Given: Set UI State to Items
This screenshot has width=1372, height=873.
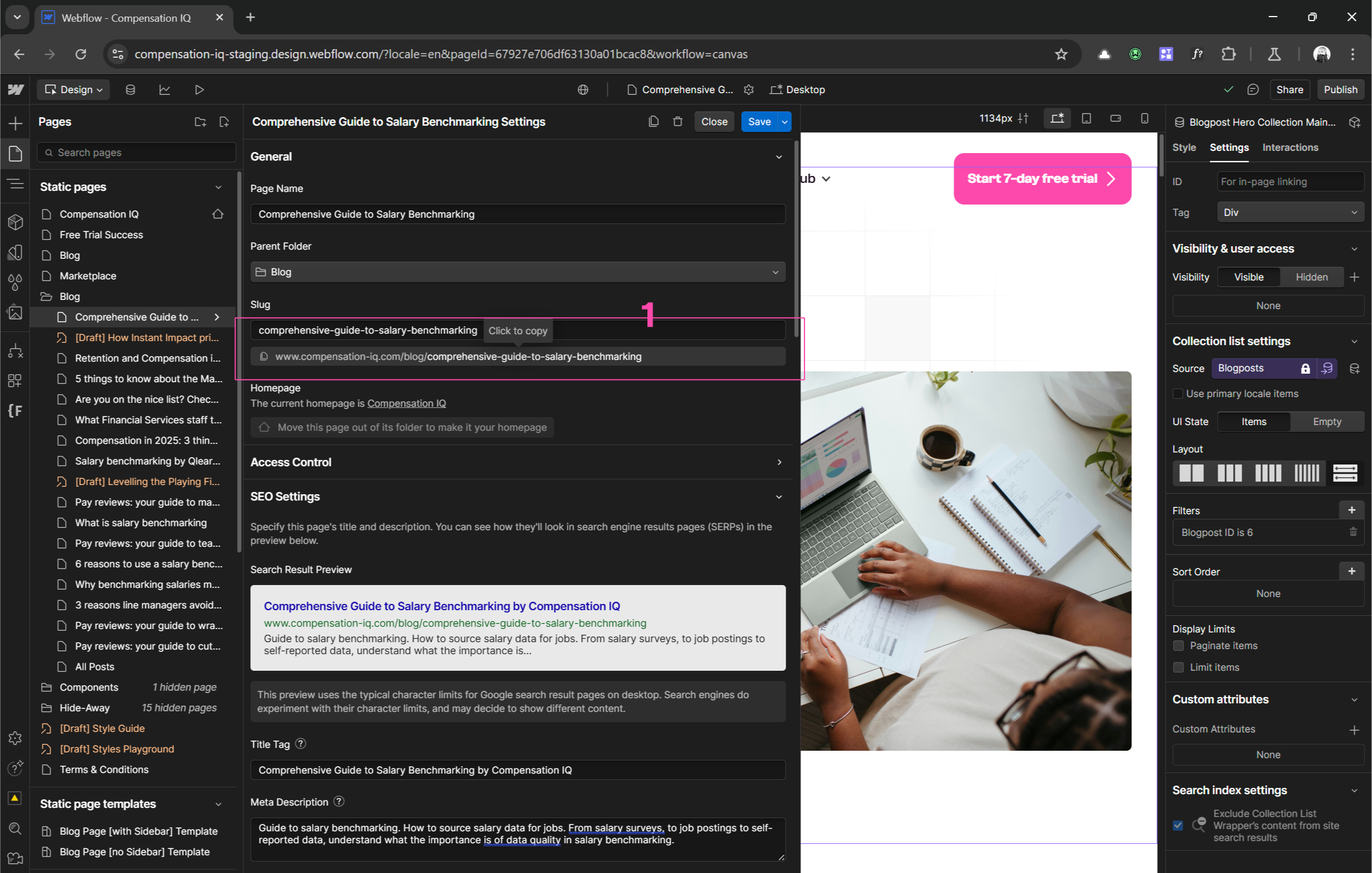Looking at the screenshot, I should 1254,422.
